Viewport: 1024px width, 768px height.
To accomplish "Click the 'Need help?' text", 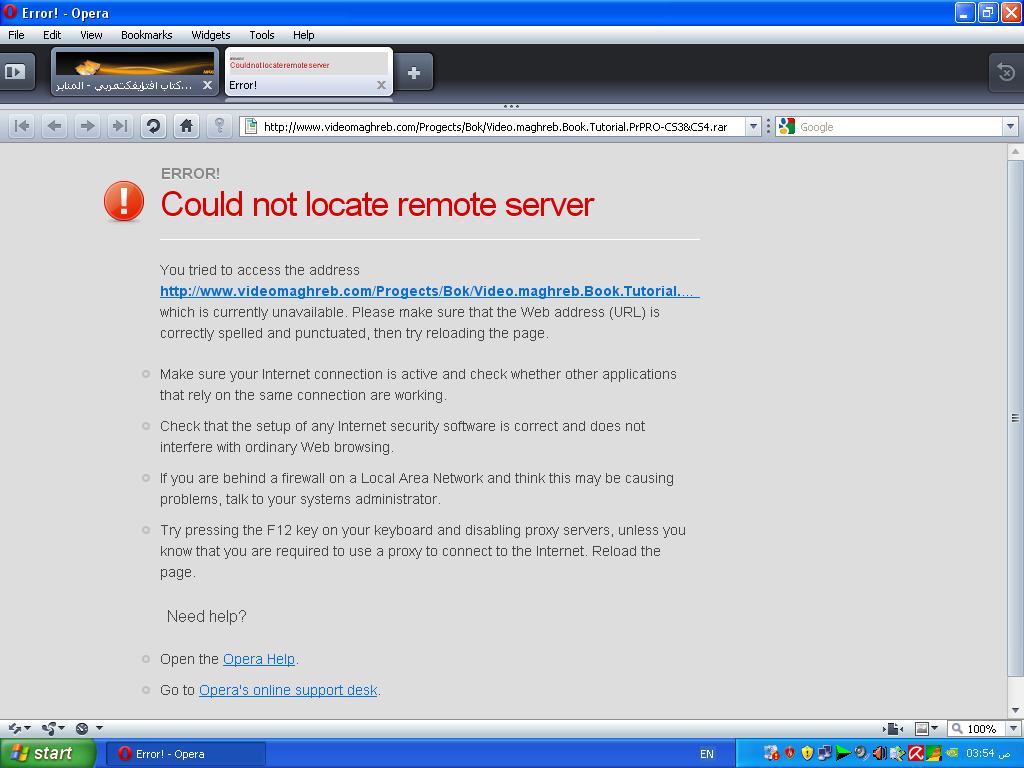I will (206, 616).
